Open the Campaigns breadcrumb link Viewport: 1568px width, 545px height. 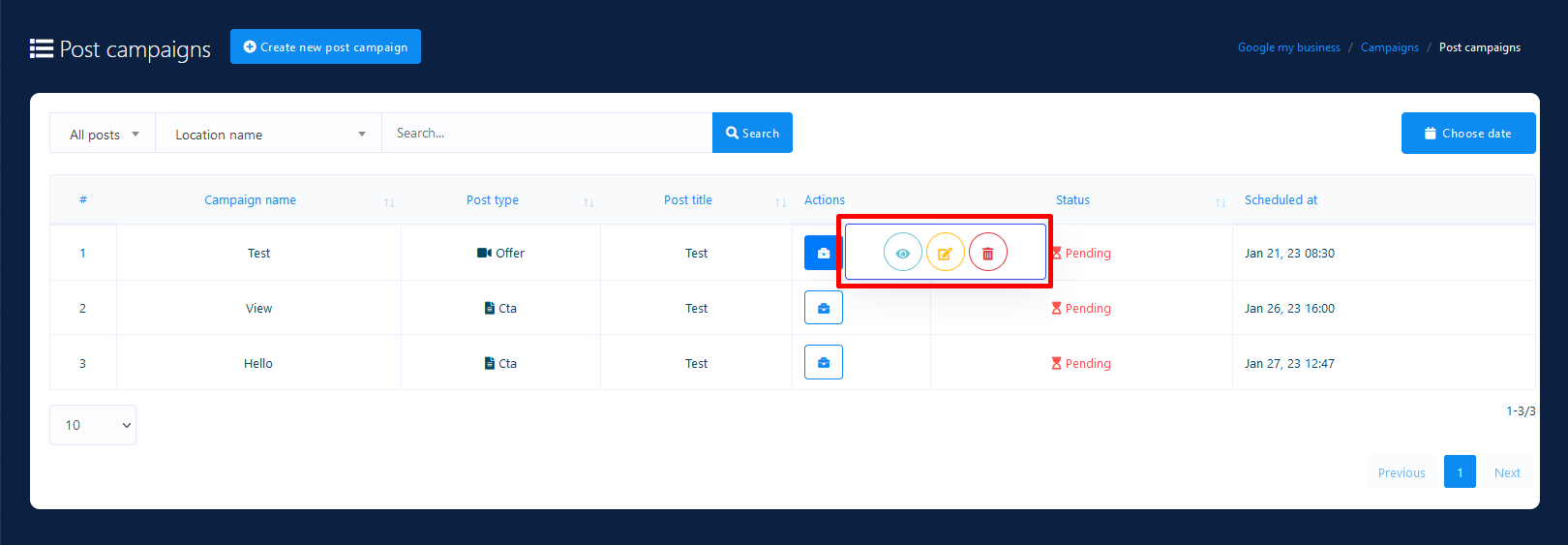(x=1389, y=47)
